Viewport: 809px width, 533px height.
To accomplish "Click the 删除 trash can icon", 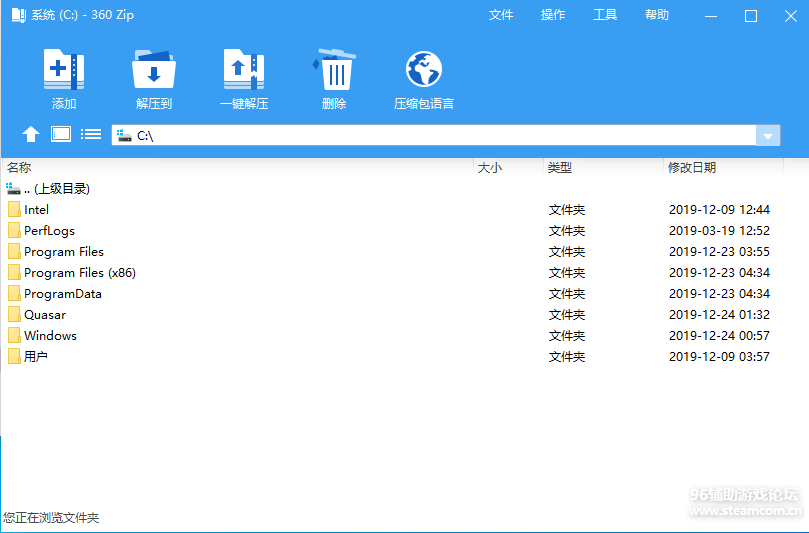I will 334,69.
